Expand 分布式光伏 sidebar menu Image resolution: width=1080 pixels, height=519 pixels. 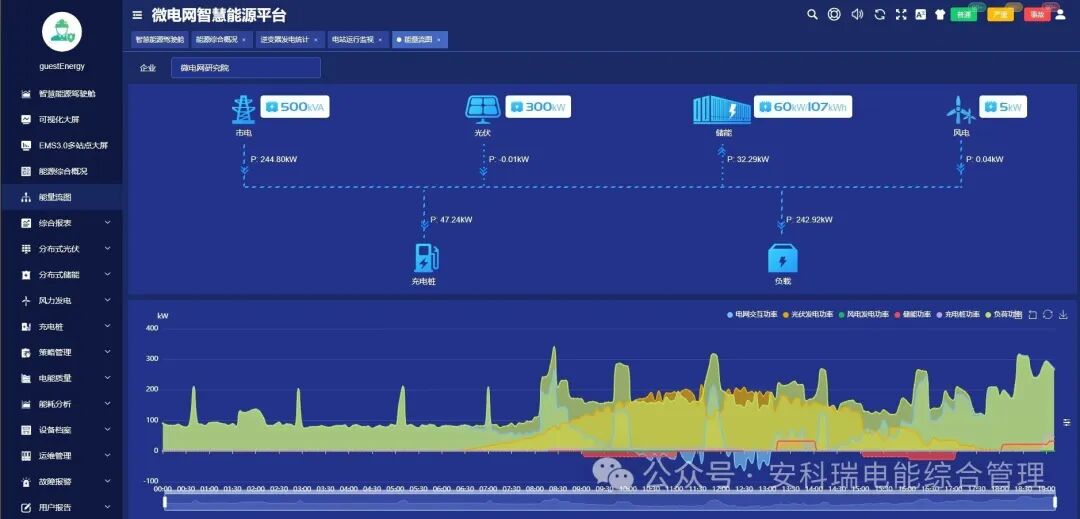(62, 249)
